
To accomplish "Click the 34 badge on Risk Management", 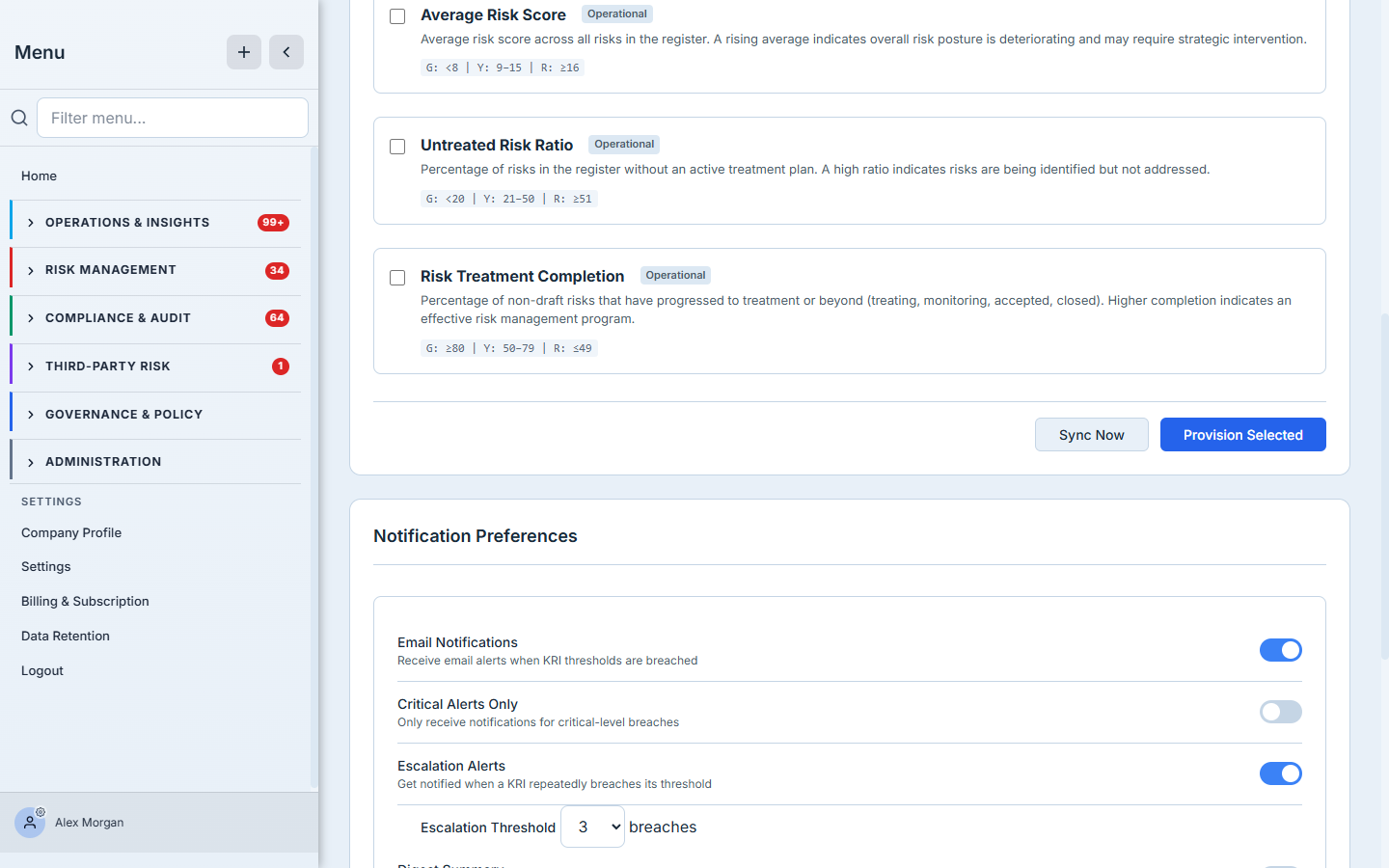I will (x=277, y=271).
